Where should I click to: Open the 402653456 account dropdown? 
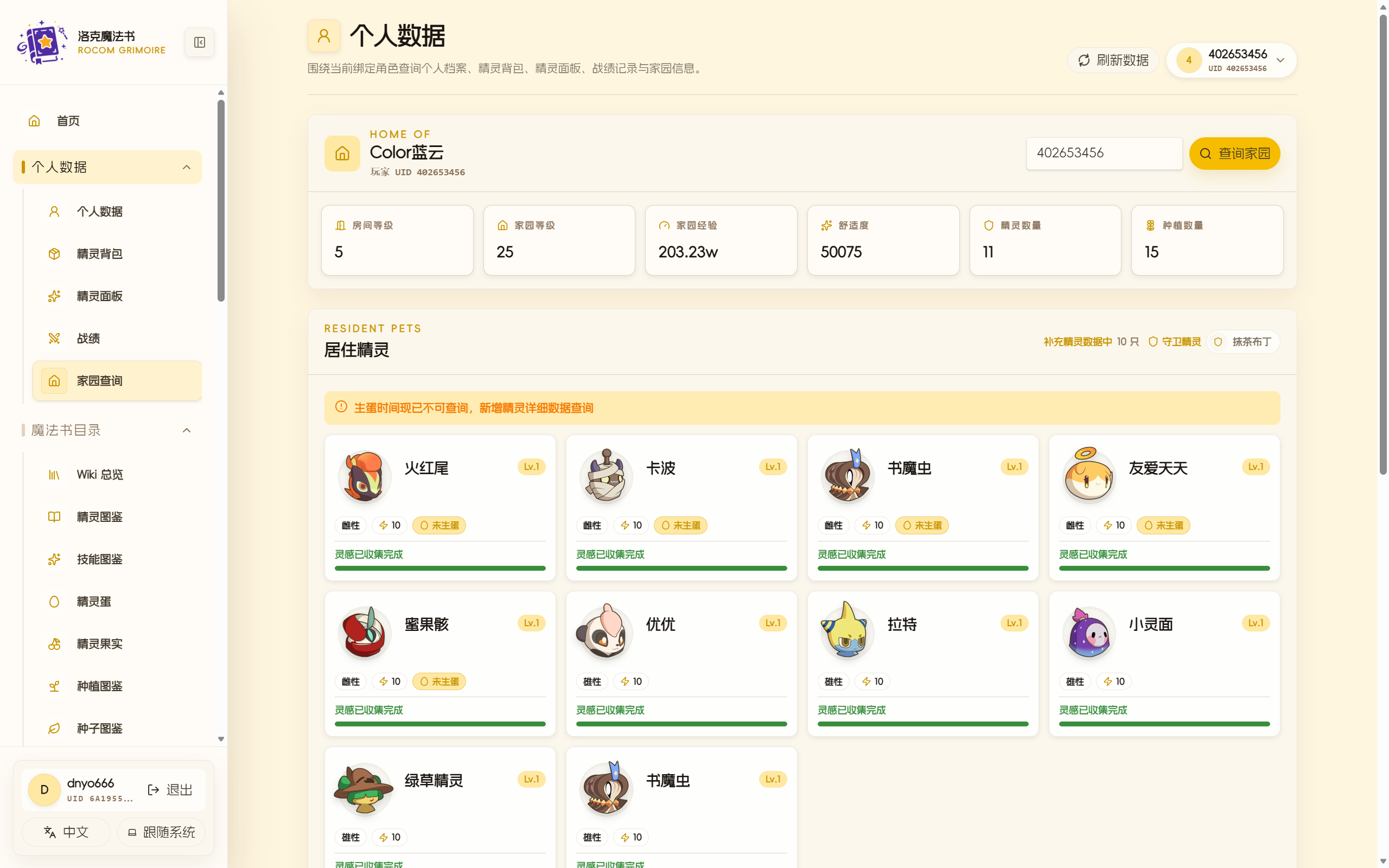point(1231,60)
